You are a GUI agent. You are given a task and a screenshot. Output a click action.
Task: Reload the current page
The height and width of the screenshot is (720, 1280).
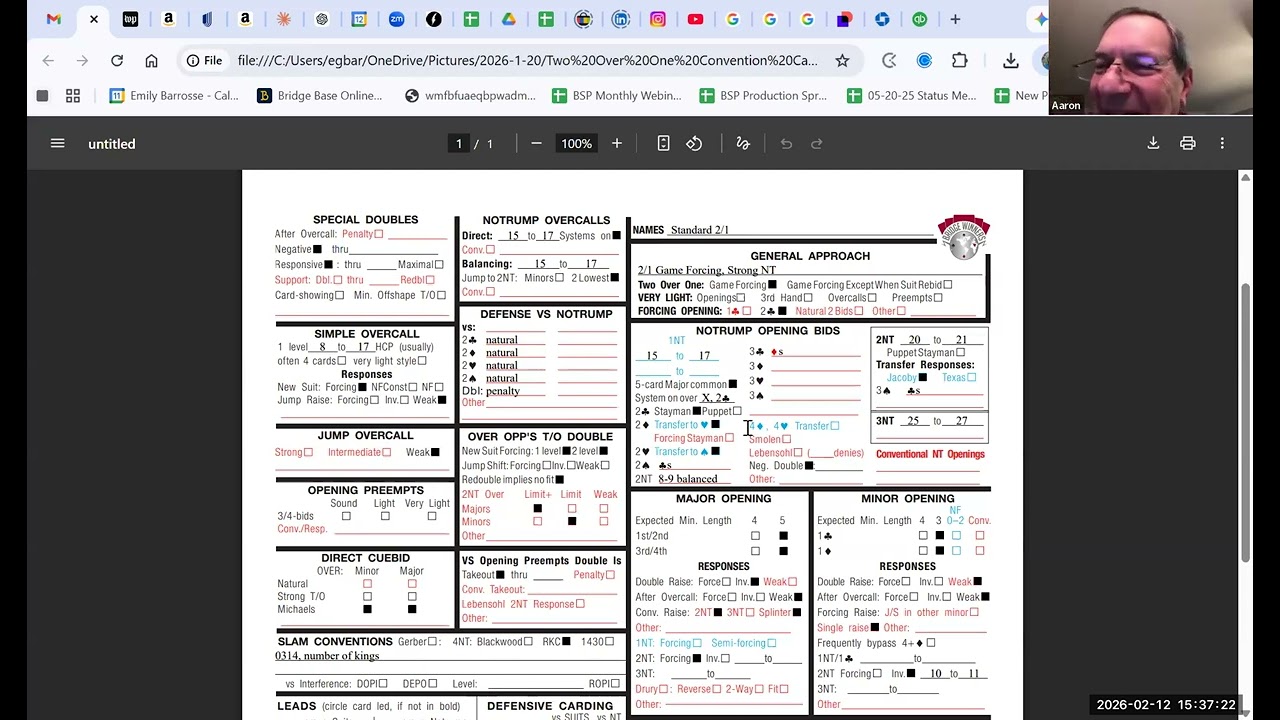point(117,61)
